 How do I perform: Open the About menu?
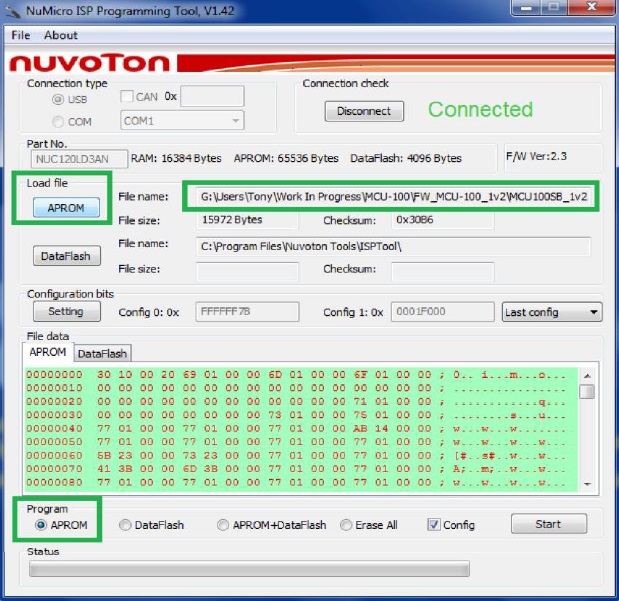click(x=61, y=36)
